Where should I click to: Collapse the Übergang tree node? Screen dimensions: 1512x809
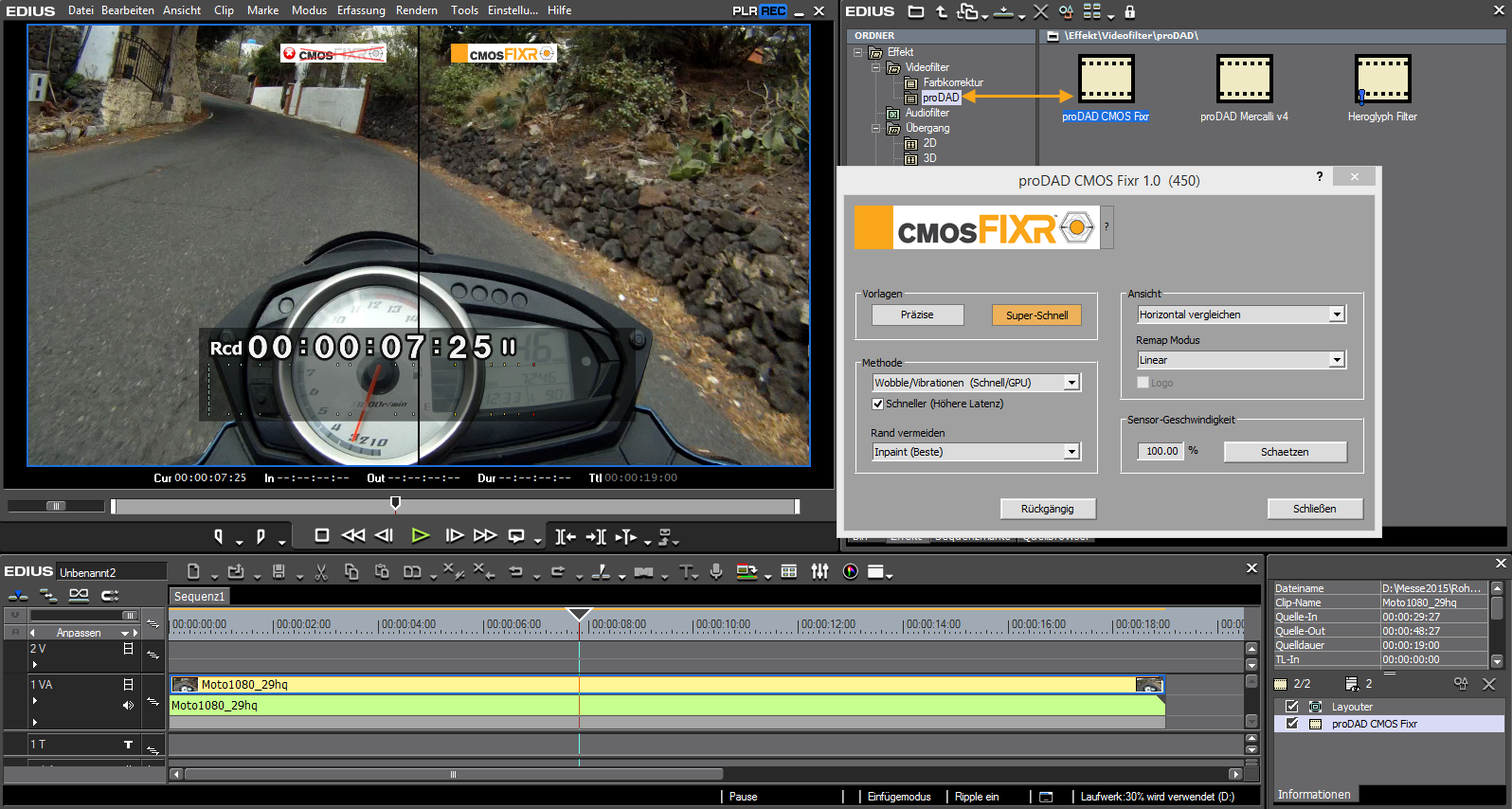point(875,128)
